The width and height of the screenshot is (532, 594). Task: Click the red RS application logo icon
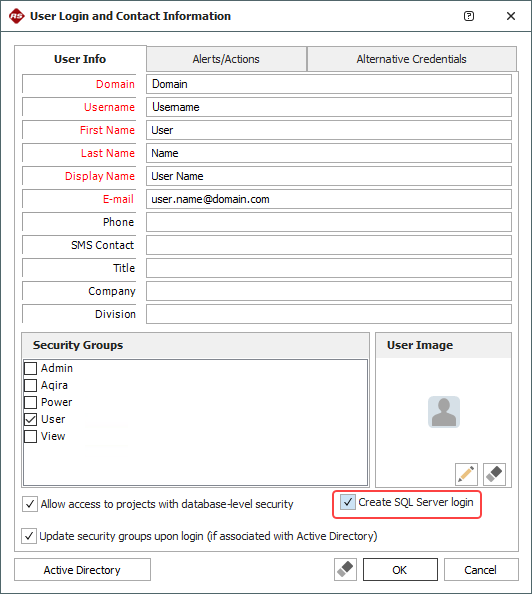pos(17,16)
